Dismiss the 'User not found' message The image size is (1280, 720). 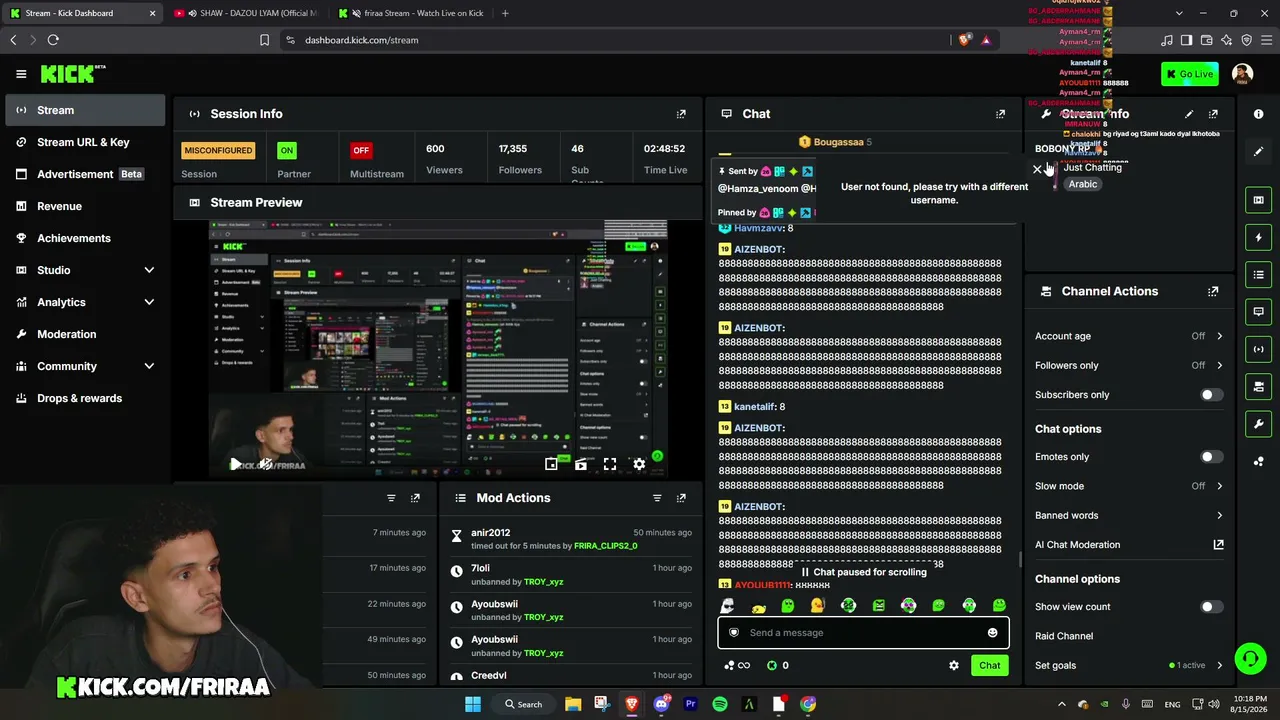pyautogui.click(x=1037, y=170)
